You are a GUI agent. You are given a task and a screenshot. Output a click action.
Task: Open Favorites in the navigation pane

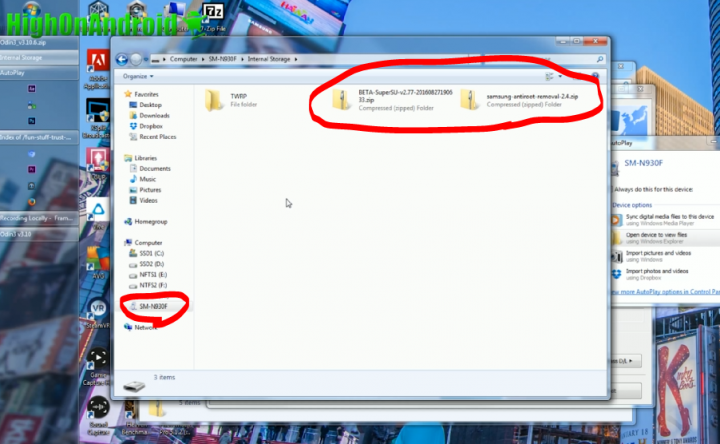tap(141, 94)
